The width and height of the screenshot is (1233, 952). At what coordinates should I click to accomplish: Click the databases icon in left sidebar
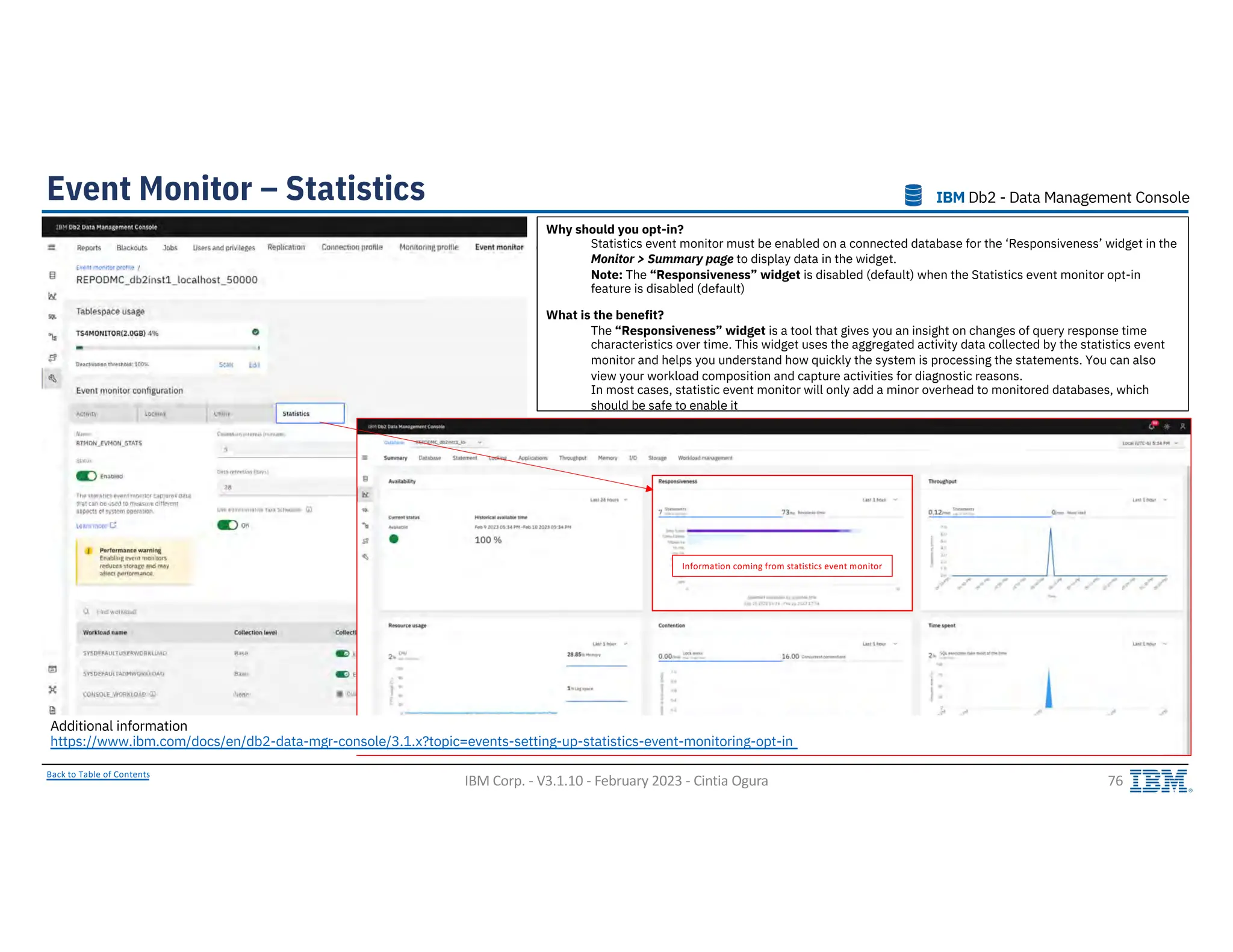(x=52, y=275)
